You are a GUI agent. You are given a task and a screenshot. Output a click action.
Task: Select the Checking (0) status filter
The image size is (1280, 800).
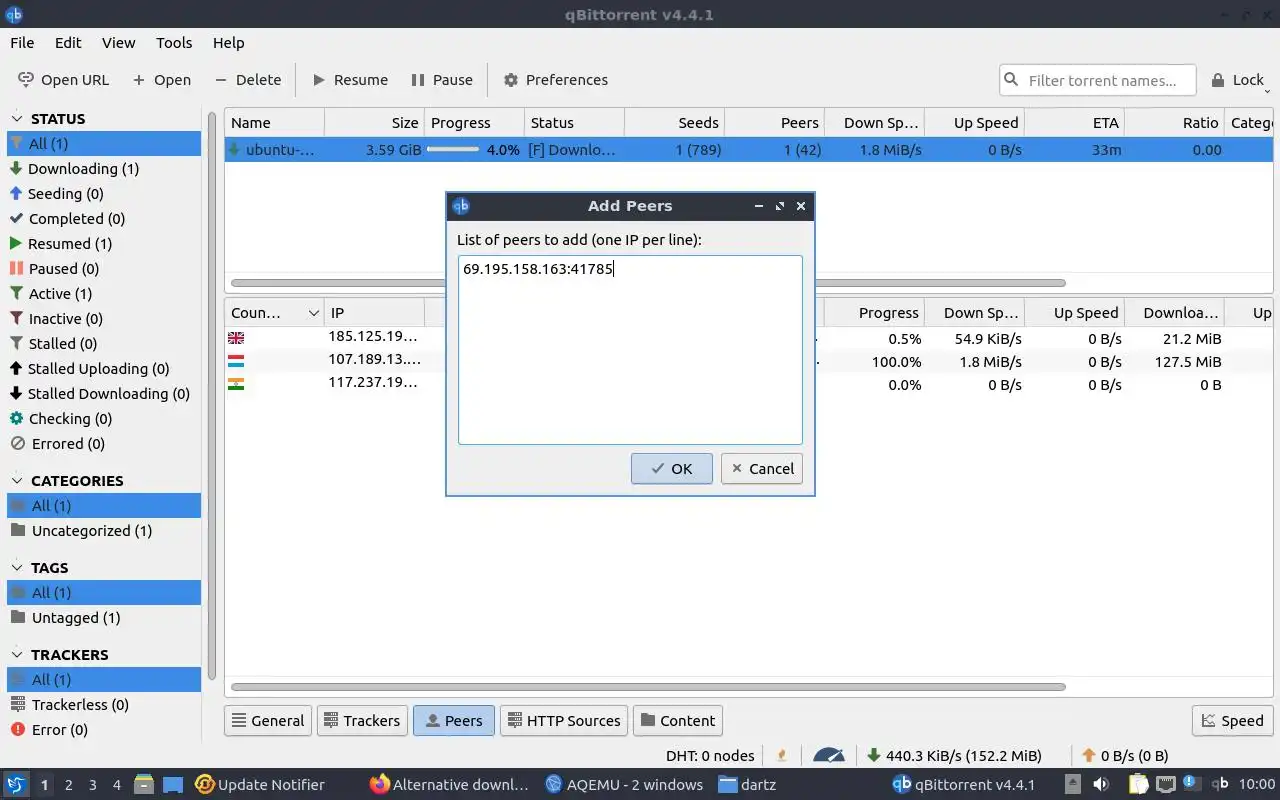pos(104,419)
